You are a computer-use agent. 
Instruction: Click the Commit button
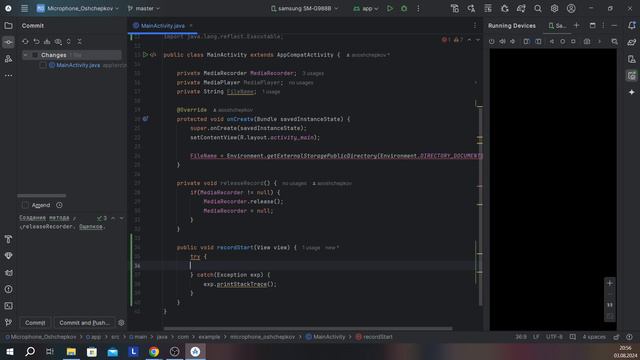point(35,322)
